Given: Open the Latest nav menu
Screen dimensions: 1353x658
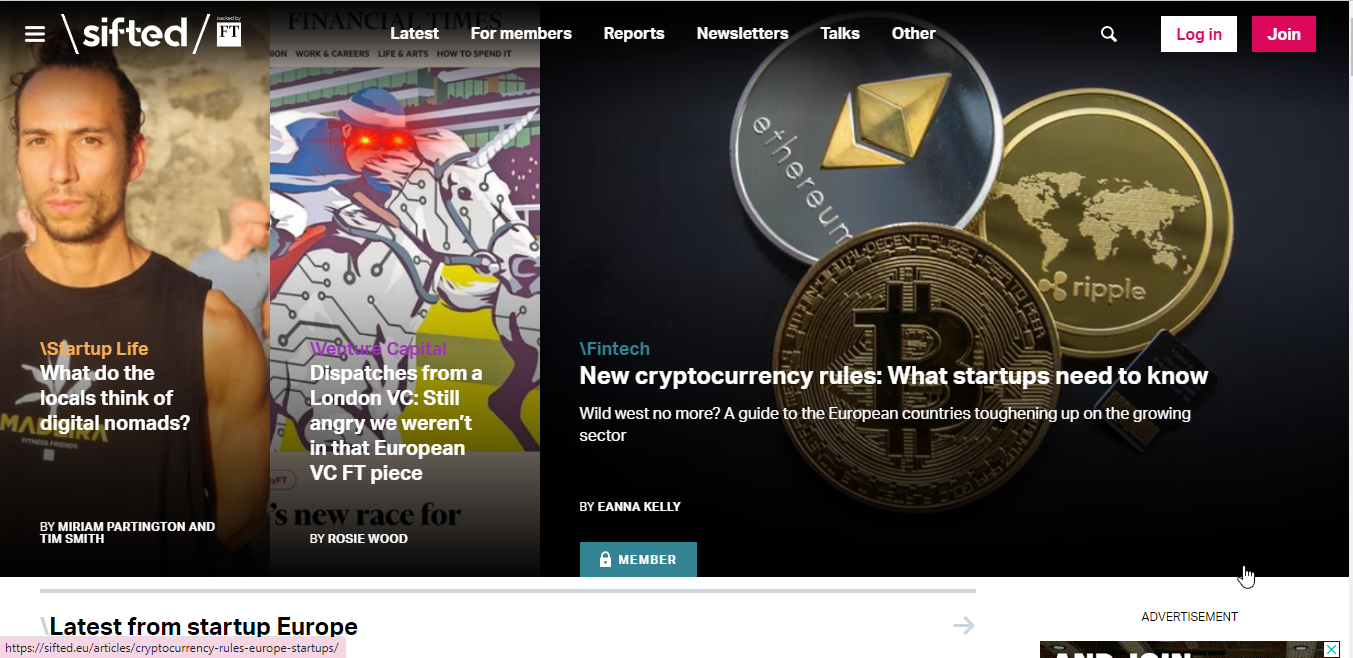Looking at the screenshot, I should click(414, 33).
